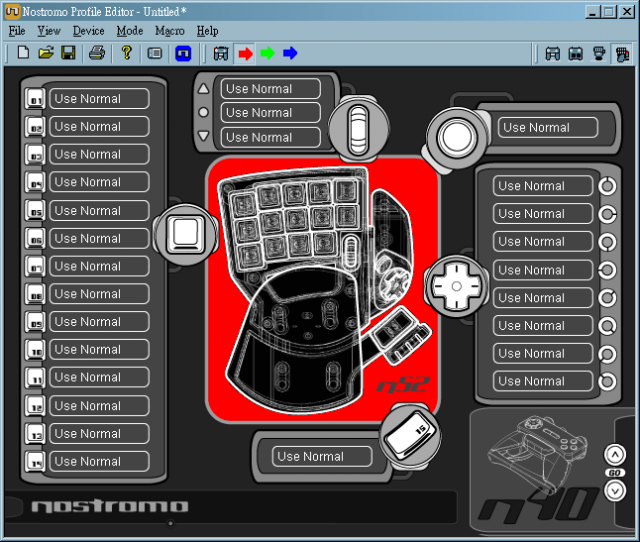Switch to the red shift state arrow
Viewport: 640px width, 542px height.
pyautogui.click(x=245, y=53)
